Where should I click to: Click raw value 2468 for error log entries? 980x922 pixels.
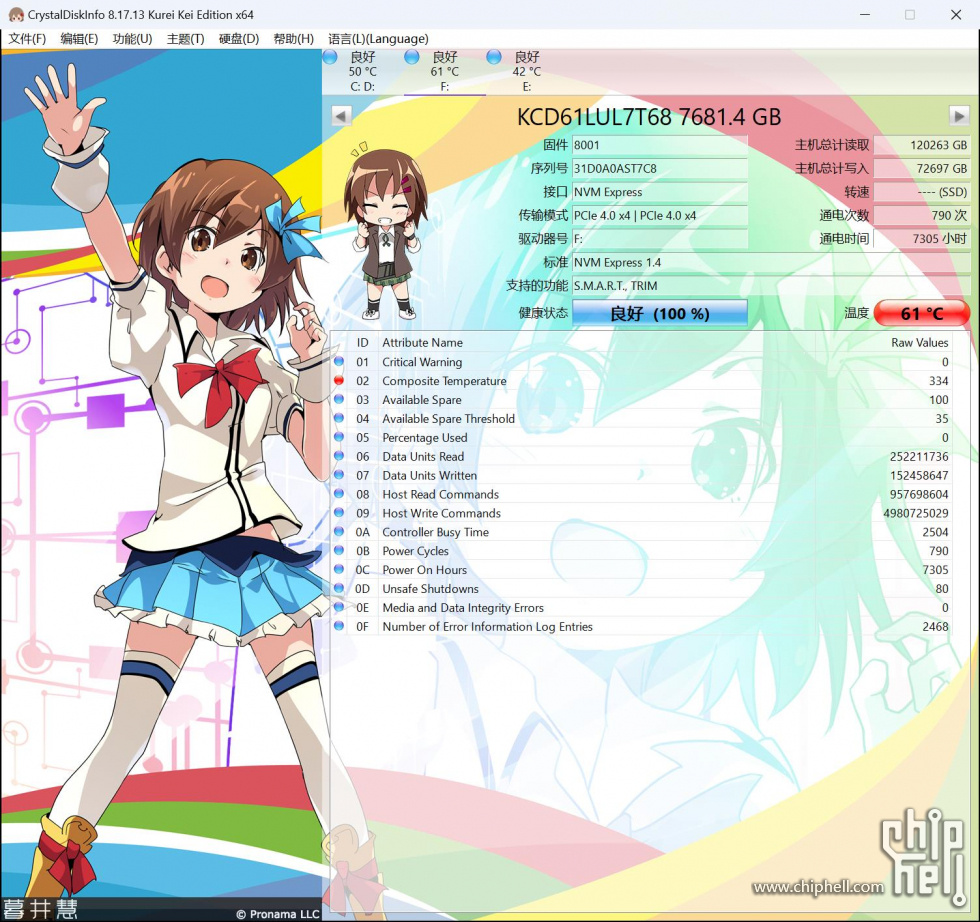coord(935,626)
